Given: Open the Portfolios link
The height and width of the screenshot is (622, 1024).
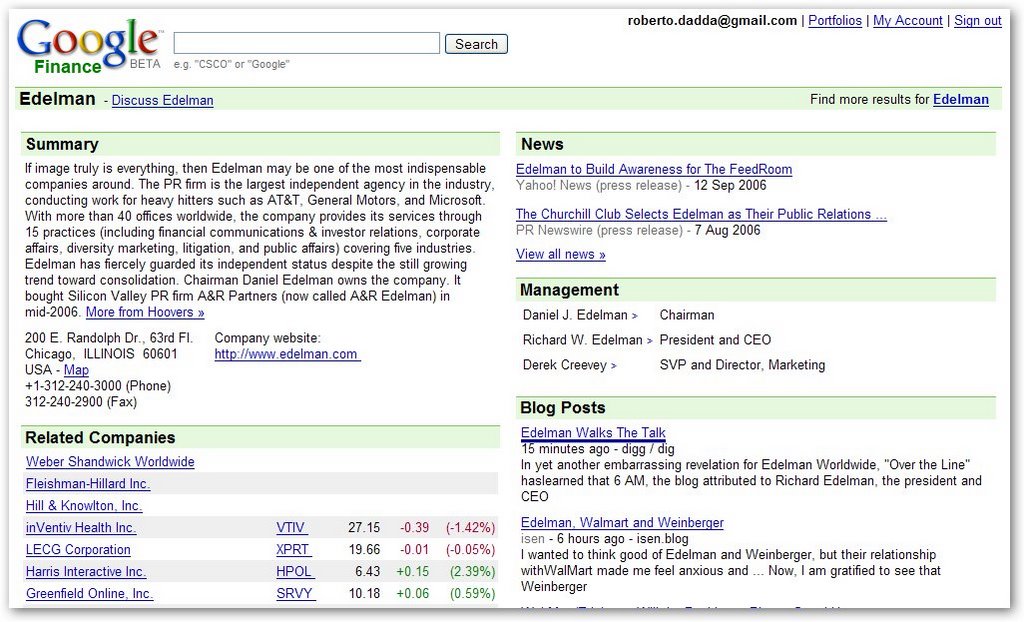Looking at the screenshot, I should (x=835, y=20).
